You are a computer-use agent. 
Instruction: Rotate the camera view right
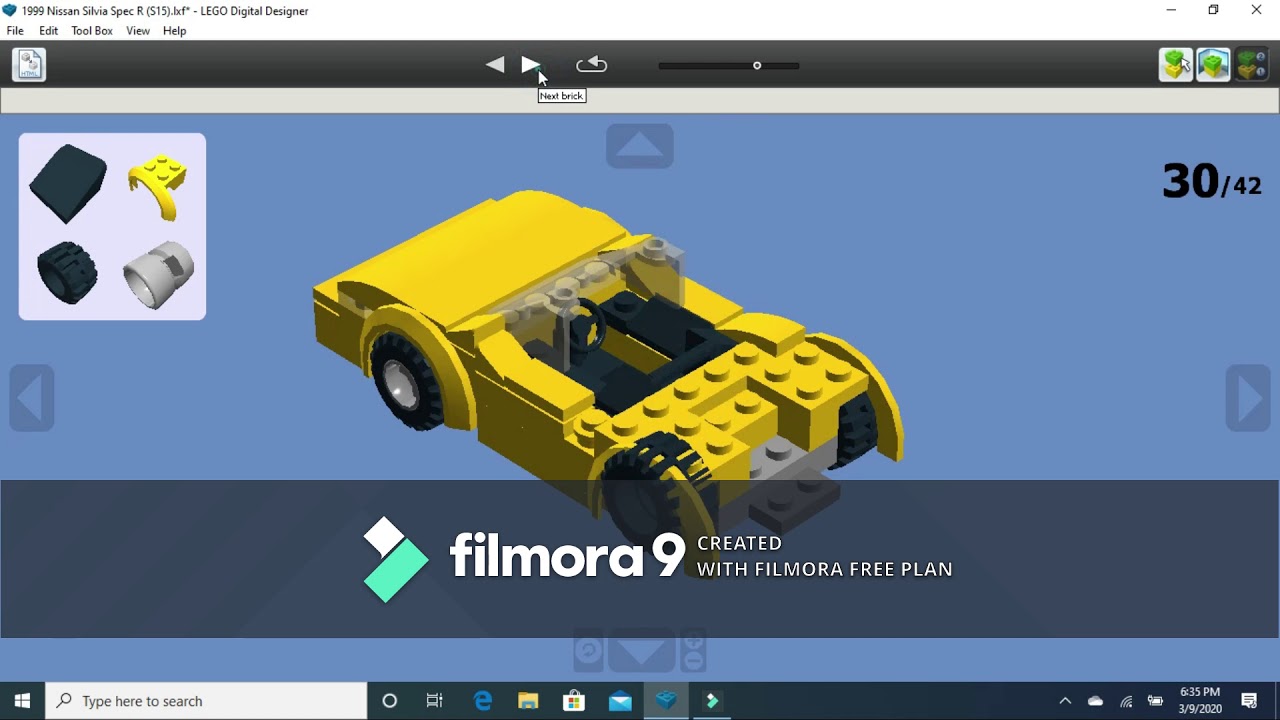pos(1248,398)
